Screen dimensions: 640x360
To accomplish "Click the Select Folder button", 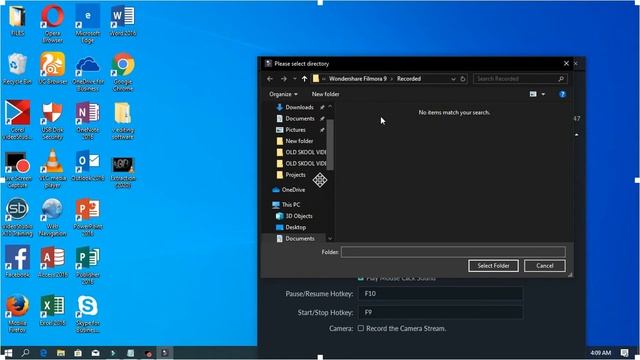I will (x=493, y=266).
